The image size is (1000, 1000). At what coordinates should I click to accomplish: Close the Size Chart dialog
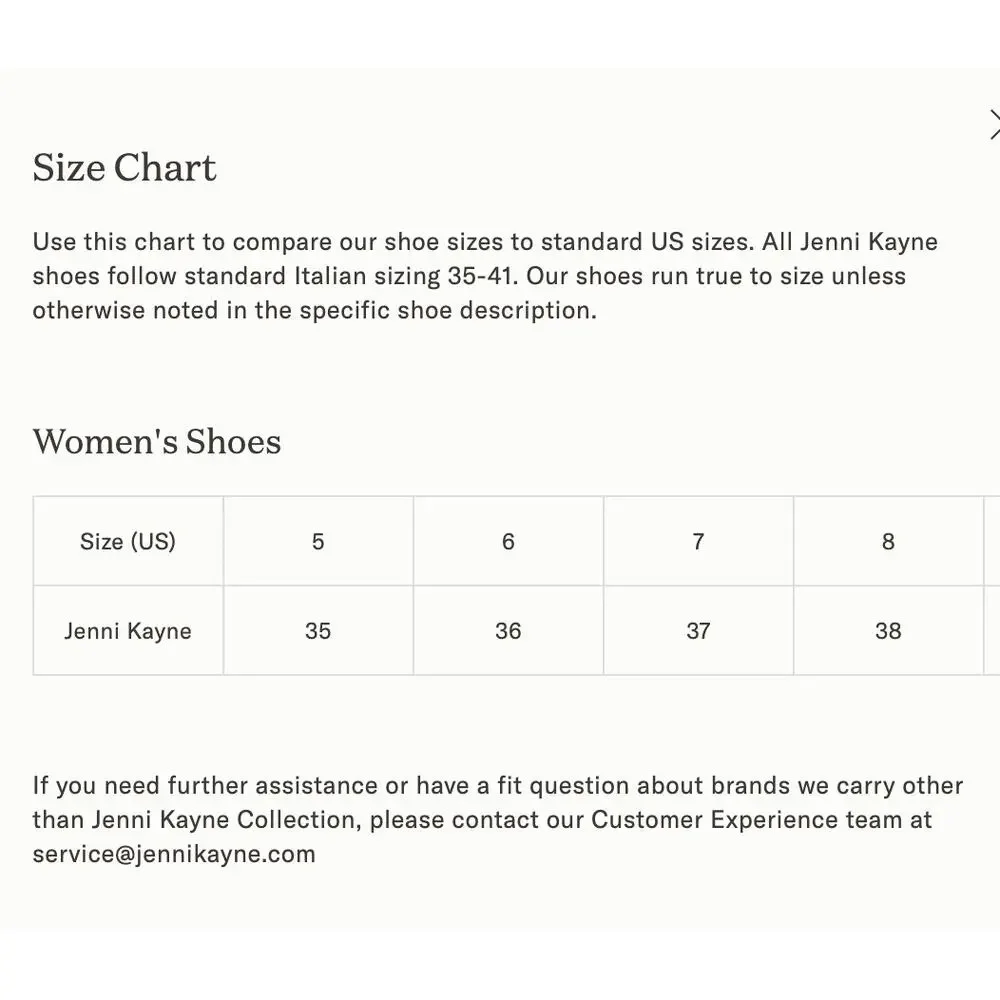coord(994,124)
